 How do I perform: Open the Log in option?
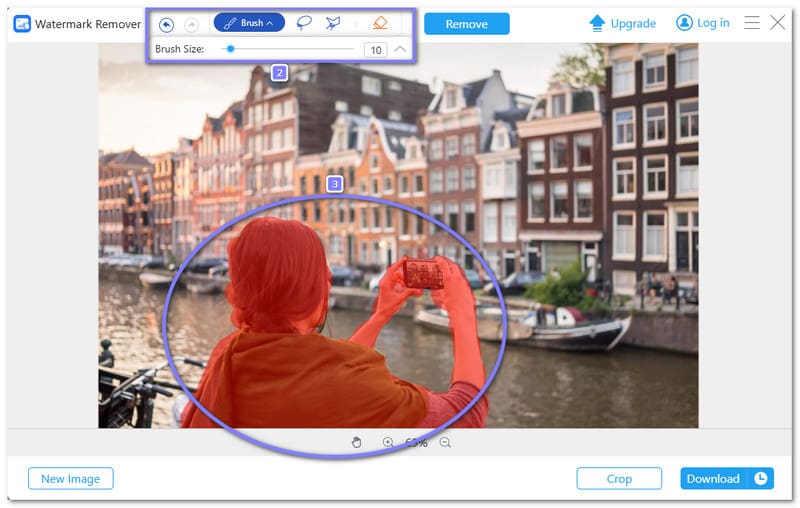point(703,23)
